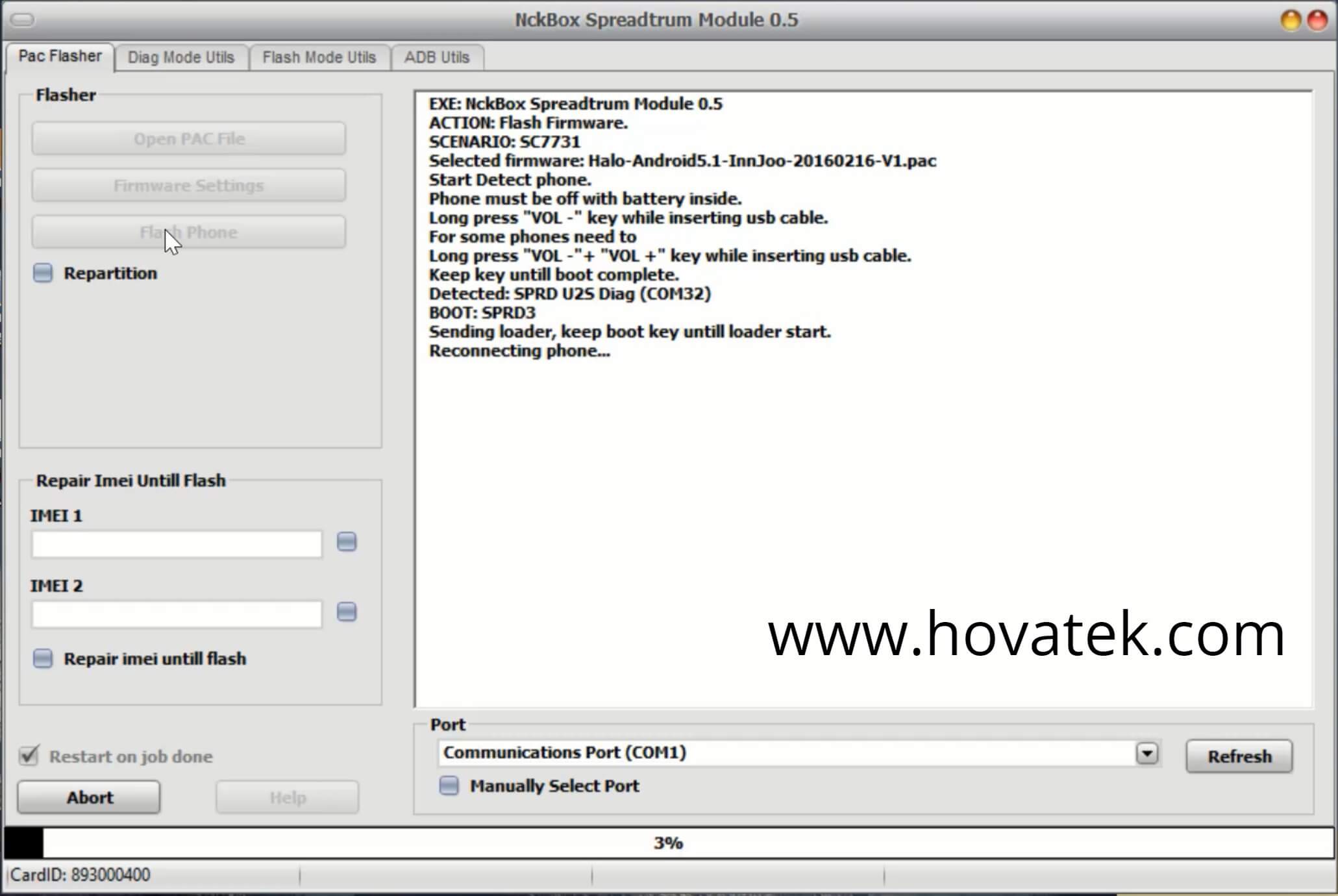Image resolution: width=1338 pixels, height=896 pixels.
Task: Open the ADB Utils tab
Action: (x=437, y=57)
